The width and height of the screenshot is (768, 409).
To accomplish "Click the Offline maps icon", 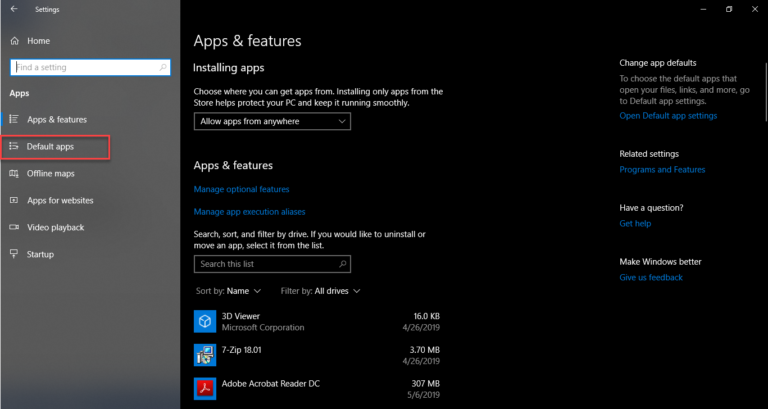I will pyautogui.click(x=13, y=173).
